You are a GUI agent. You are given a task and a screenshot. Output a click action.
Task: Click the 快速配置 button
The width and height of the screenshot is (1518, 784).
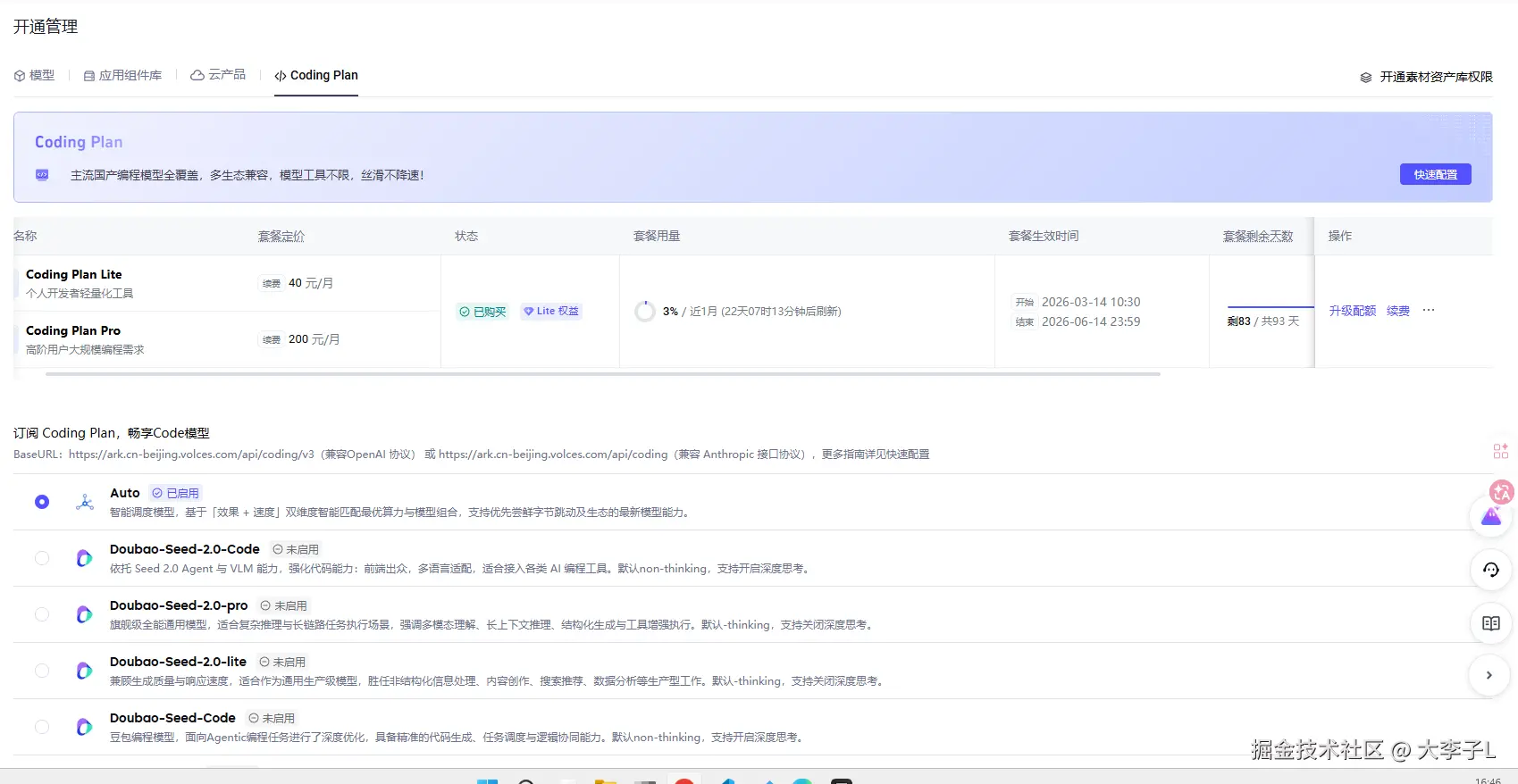(x=1435, y=175)
